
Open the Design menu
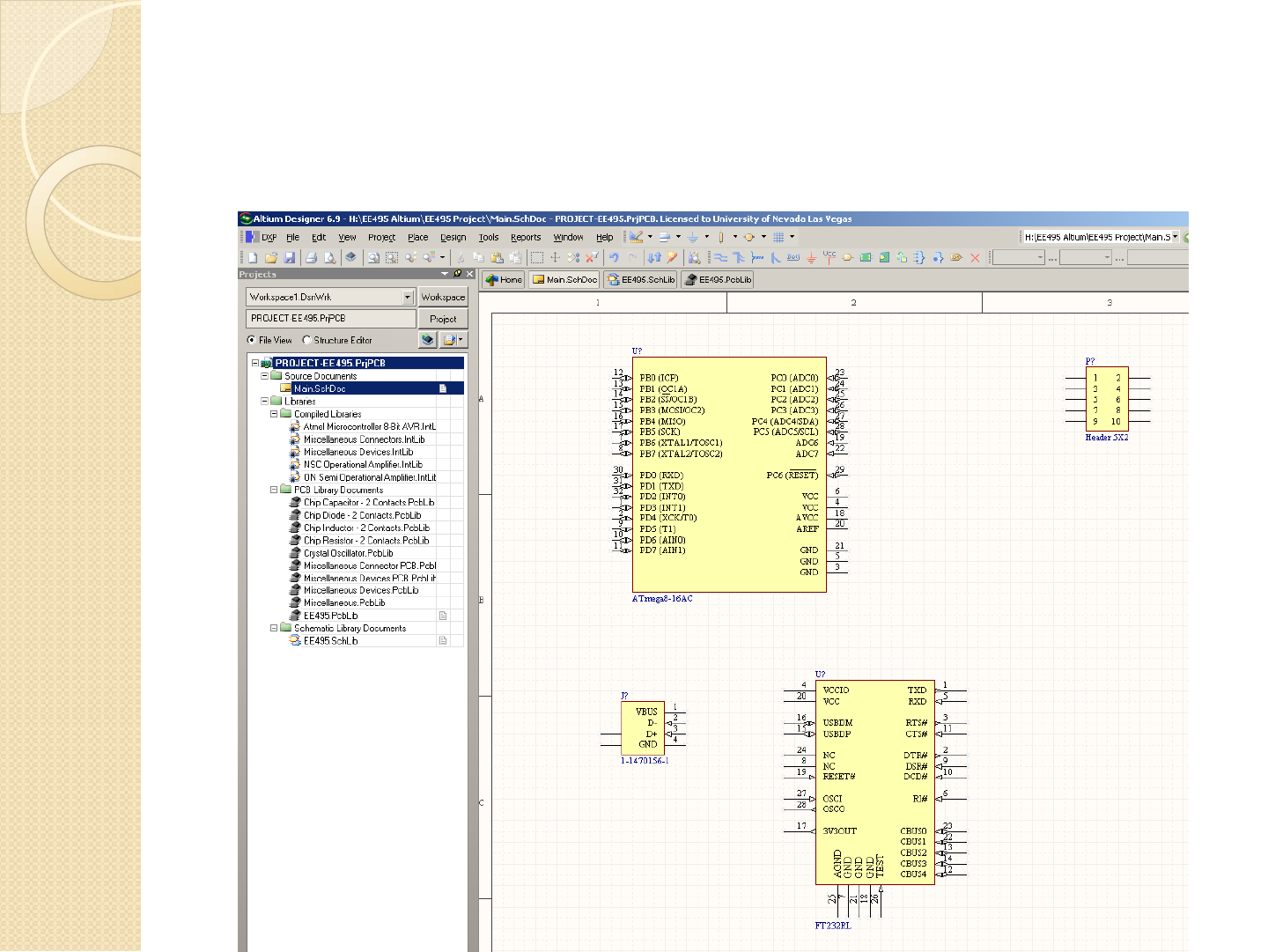click(453, 237)
